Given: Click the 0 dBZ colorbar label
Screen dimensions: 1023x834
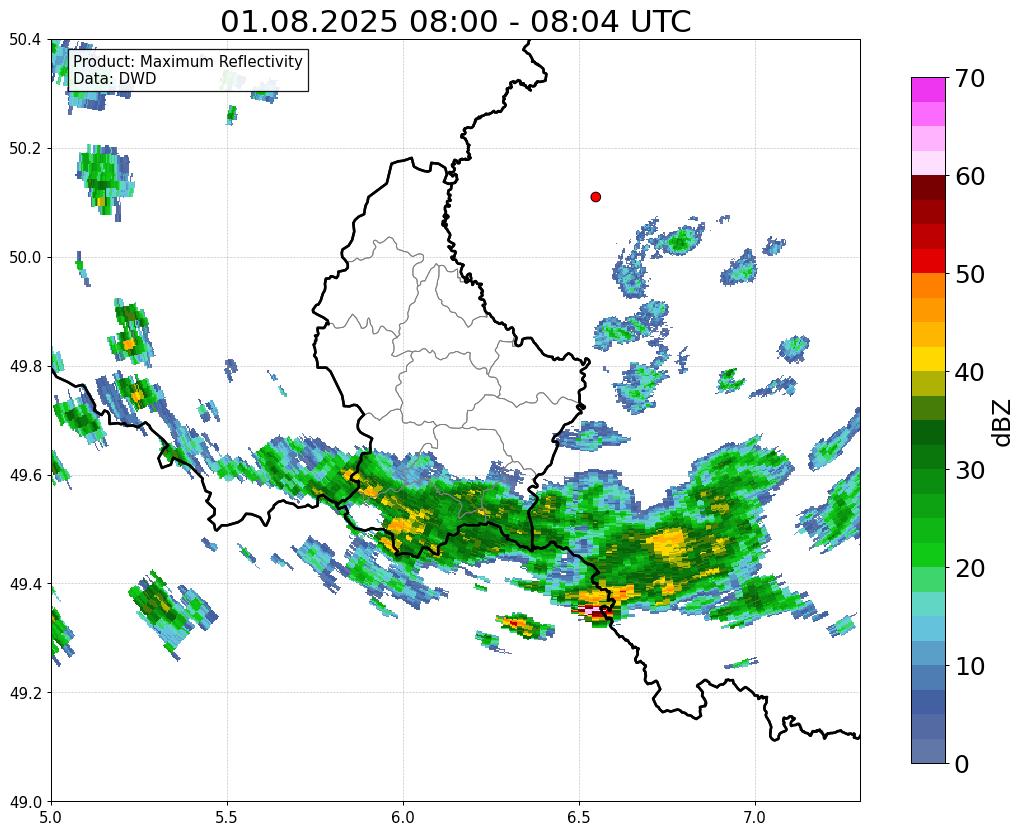Looking at the screenshot, I should (961, 764).
